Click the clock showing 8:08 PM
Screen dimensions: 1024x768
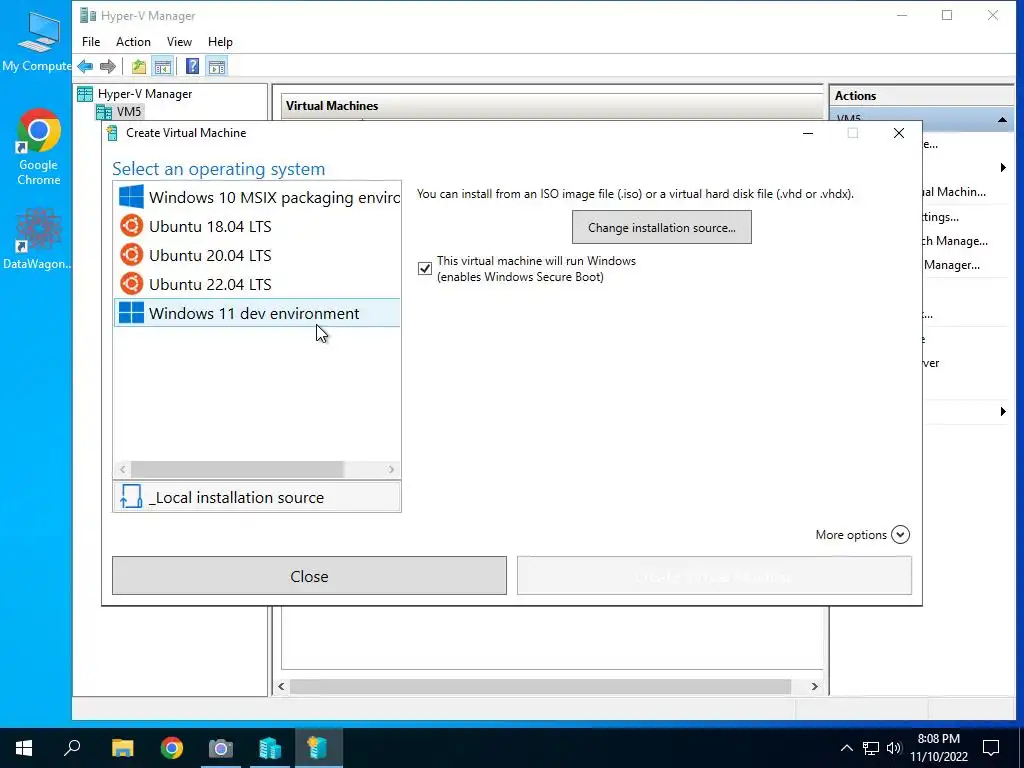938,739
